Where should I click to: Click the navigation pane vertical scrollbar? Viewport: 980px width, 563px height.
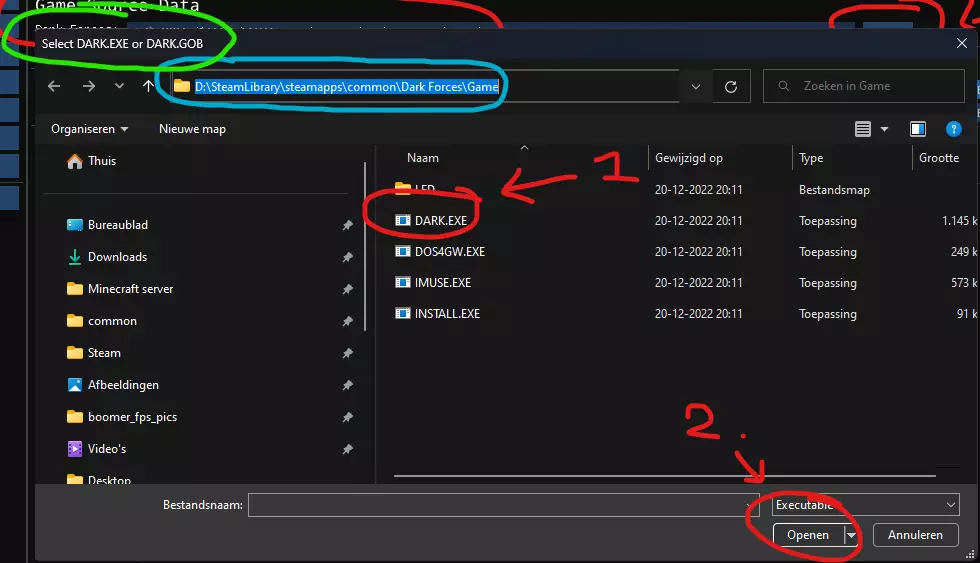click(365, 247)
